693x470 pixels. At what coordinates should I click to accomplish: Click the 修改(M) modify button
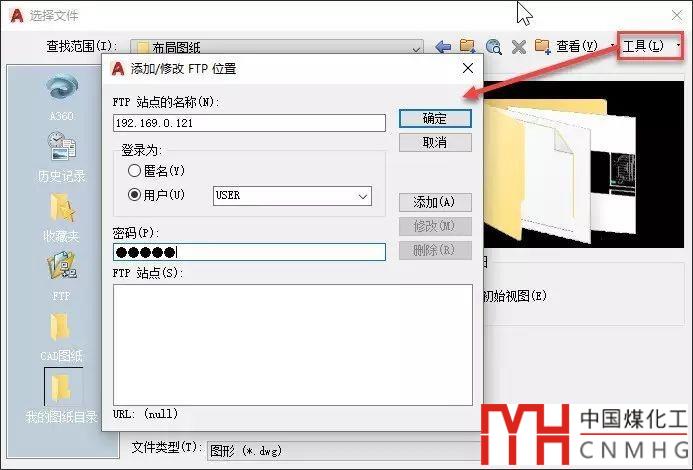click(435, 226)
